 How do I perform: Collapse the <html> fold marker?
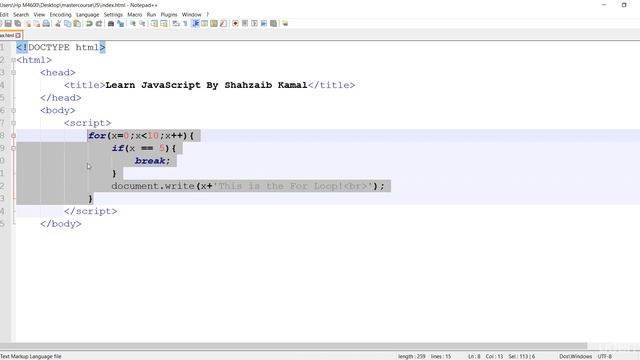pyautogui.click(x=13, y=60)
